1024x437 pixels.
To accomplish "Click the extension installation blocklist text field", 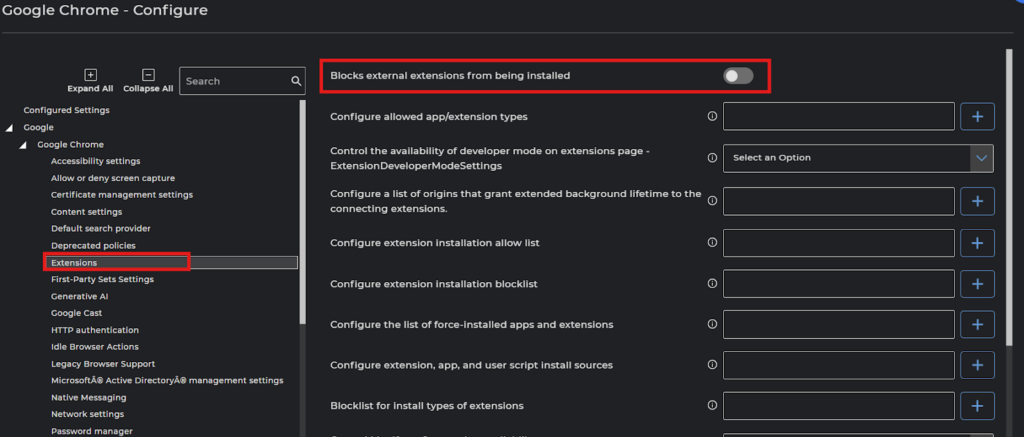I will (x=838, y=284).
